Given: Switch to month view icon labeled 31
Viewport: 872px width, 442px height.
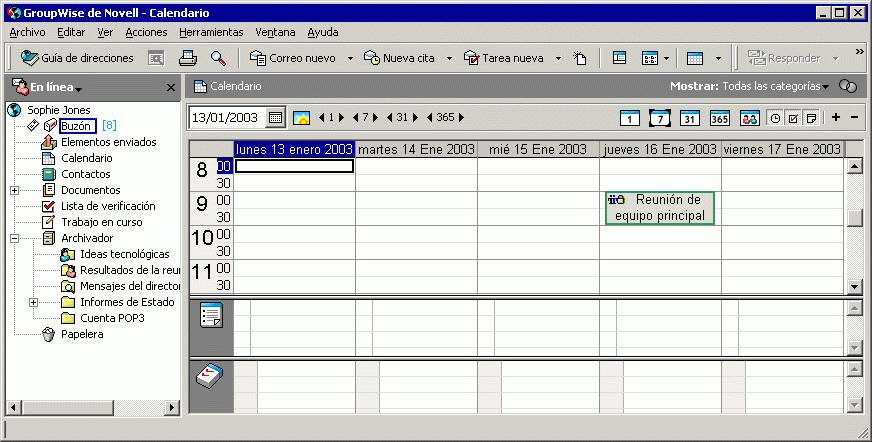Looking at the screenshot, I should 690,118.
